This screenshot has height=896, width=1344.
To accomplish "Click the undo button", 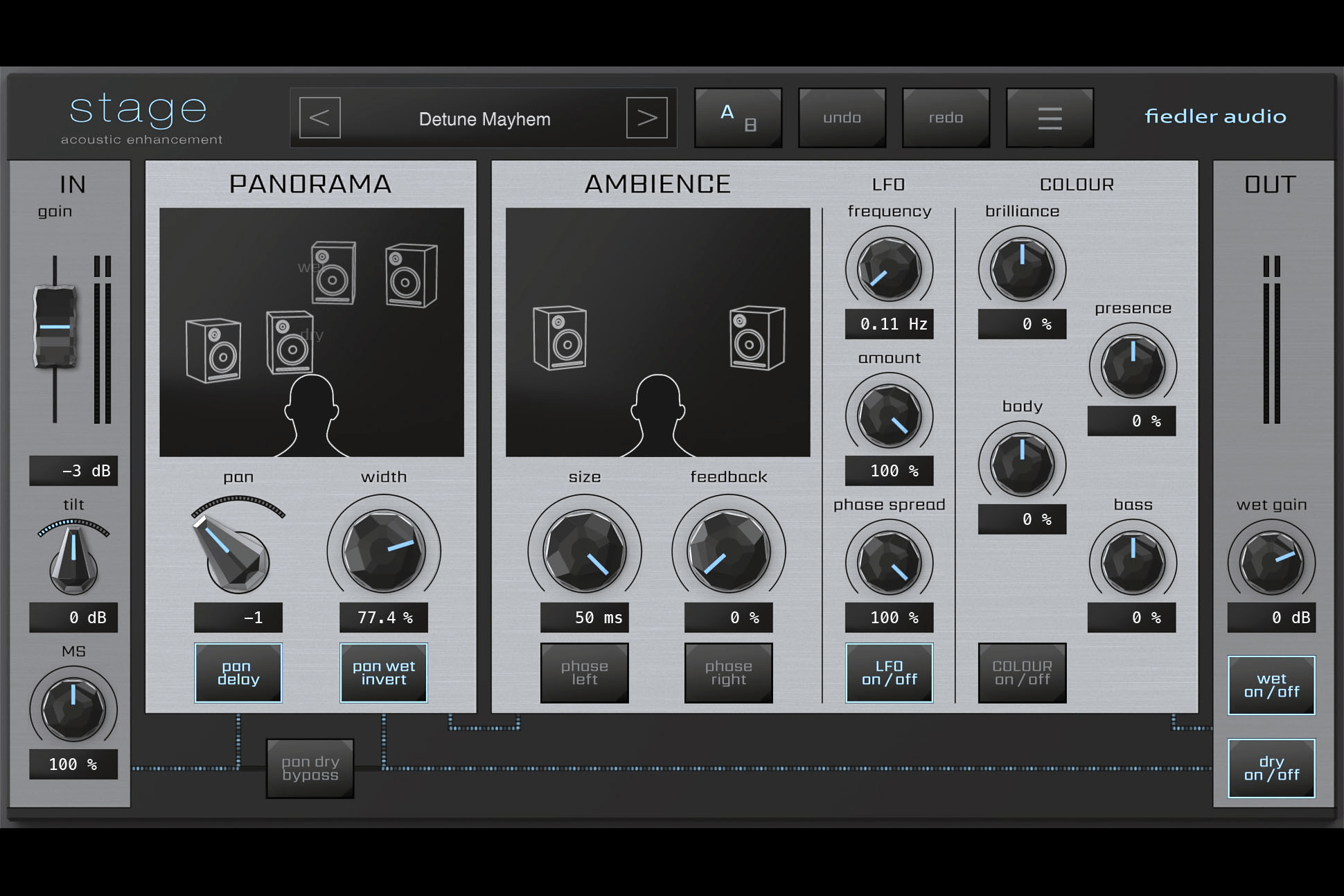I will click(x=842, y=118).
